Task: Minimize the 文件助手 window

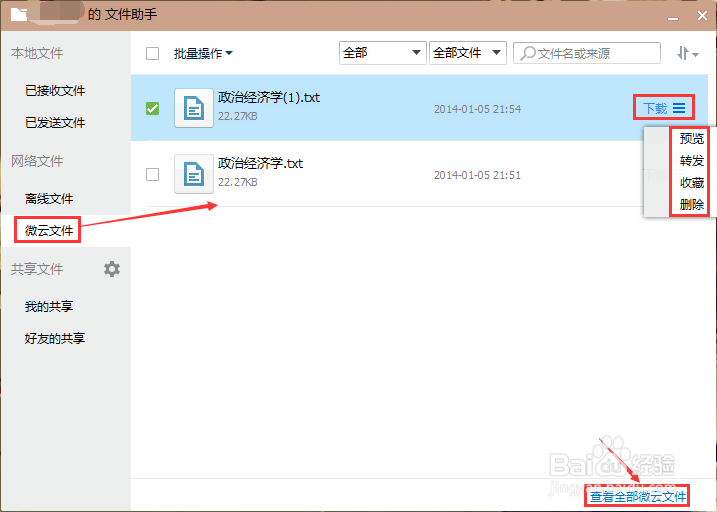Action: coord(673,16)
